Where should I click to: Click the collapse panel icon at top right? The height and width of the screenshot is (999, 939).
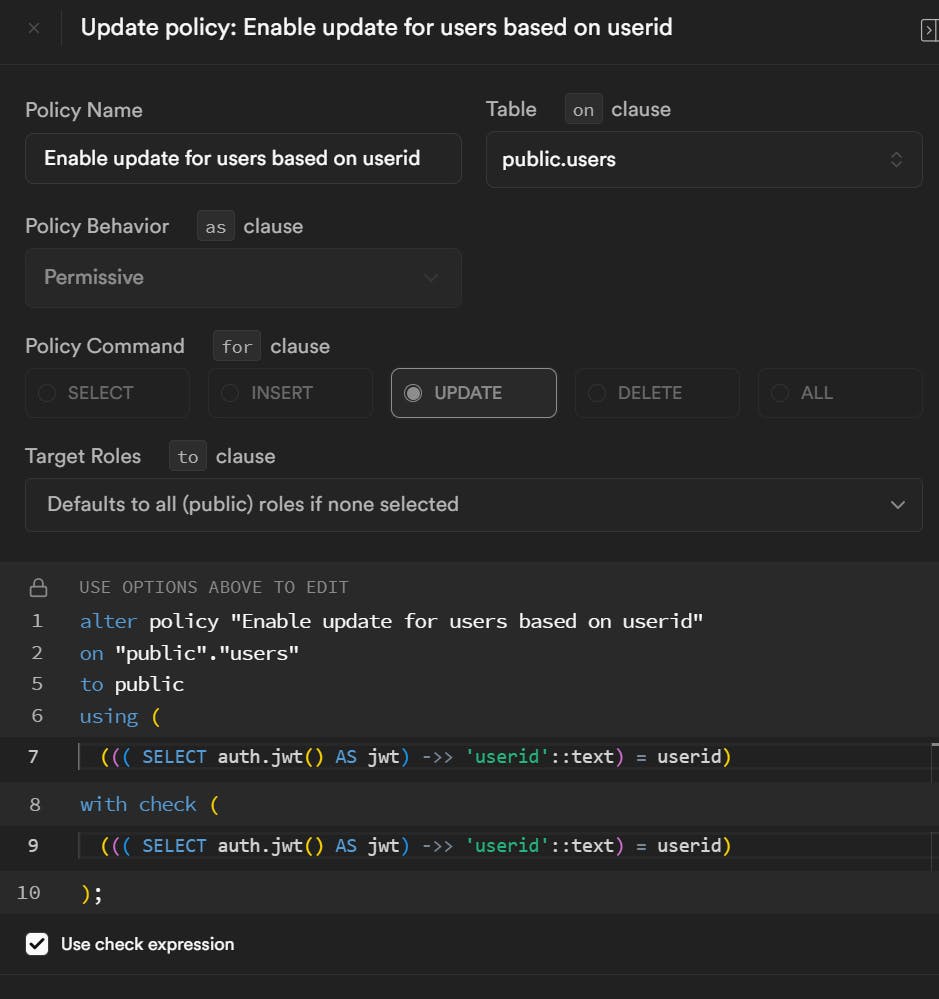(928, 31)
